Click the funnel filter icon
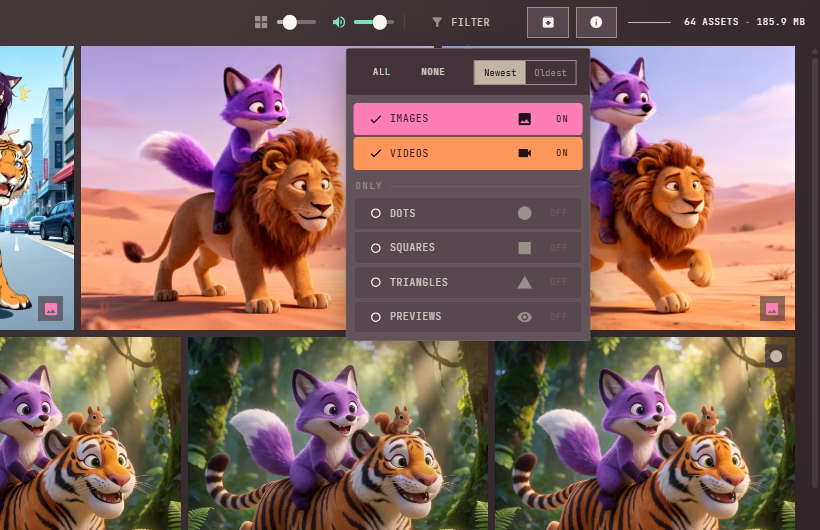 coord(437,22)
